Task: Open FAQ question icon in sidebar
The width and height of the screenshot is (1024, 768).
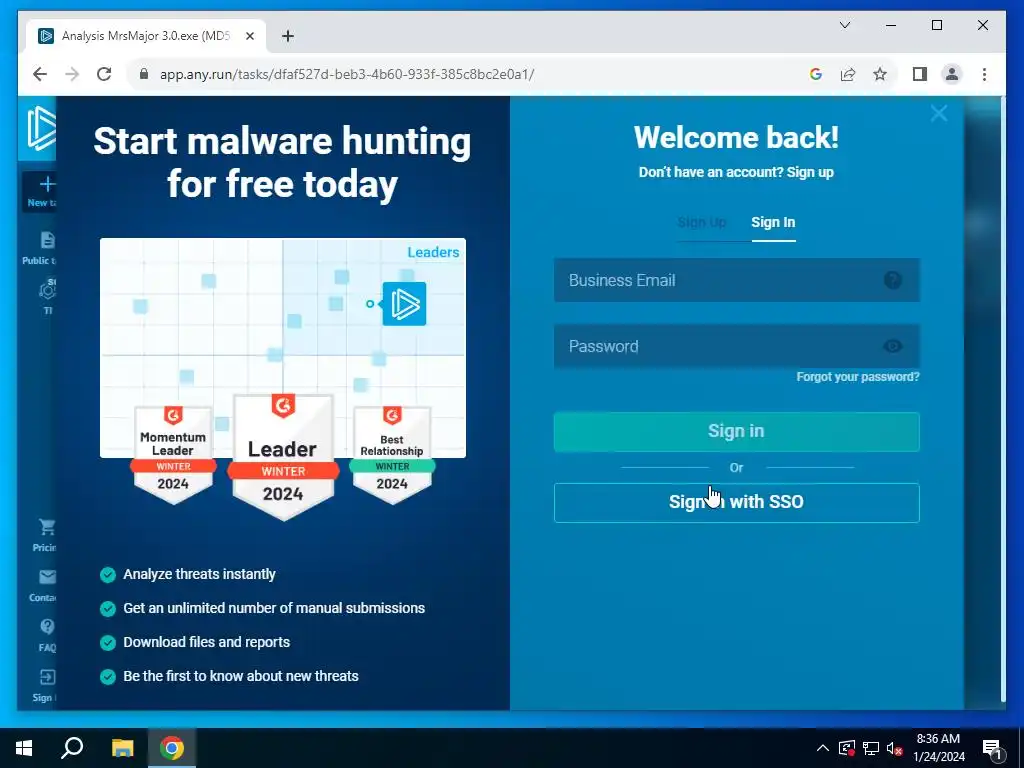Action: pos(47,627)
